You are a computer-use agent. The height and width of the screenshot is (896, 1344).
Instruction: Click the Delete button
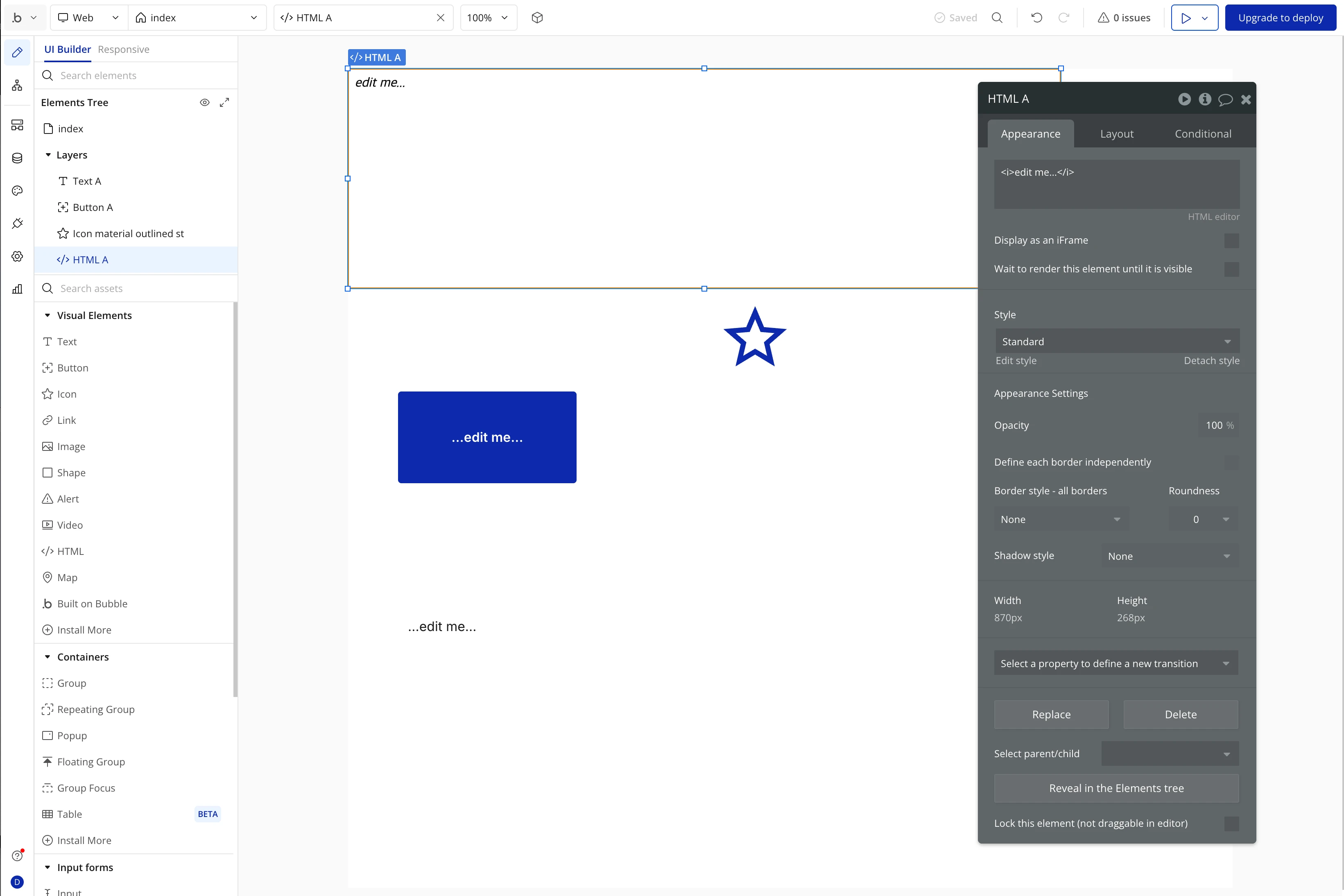pos(1181,714)
